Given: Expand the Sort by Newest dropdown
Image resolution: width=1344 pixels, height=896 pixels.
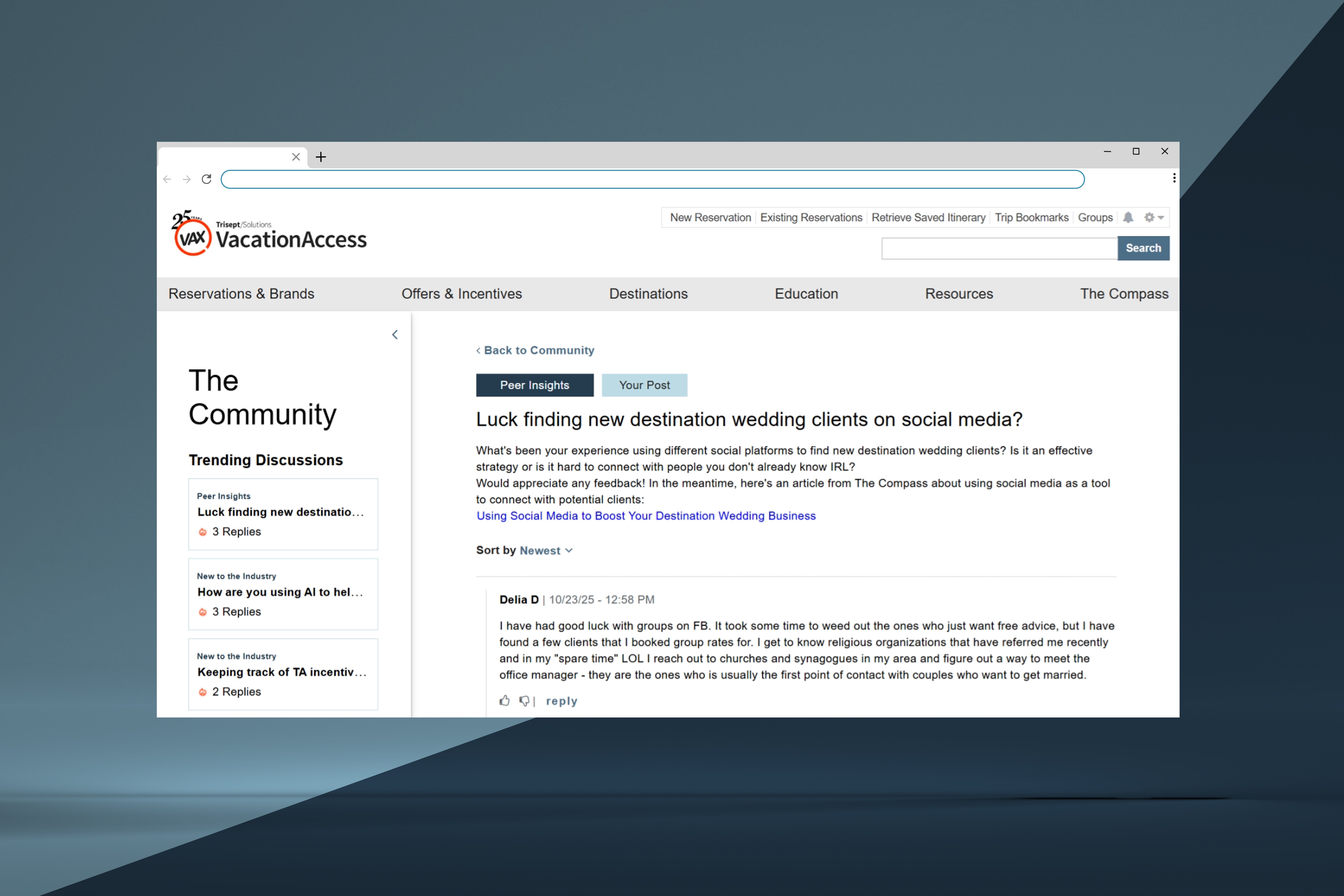Looking at the screenshot, I should pos(545,550).
